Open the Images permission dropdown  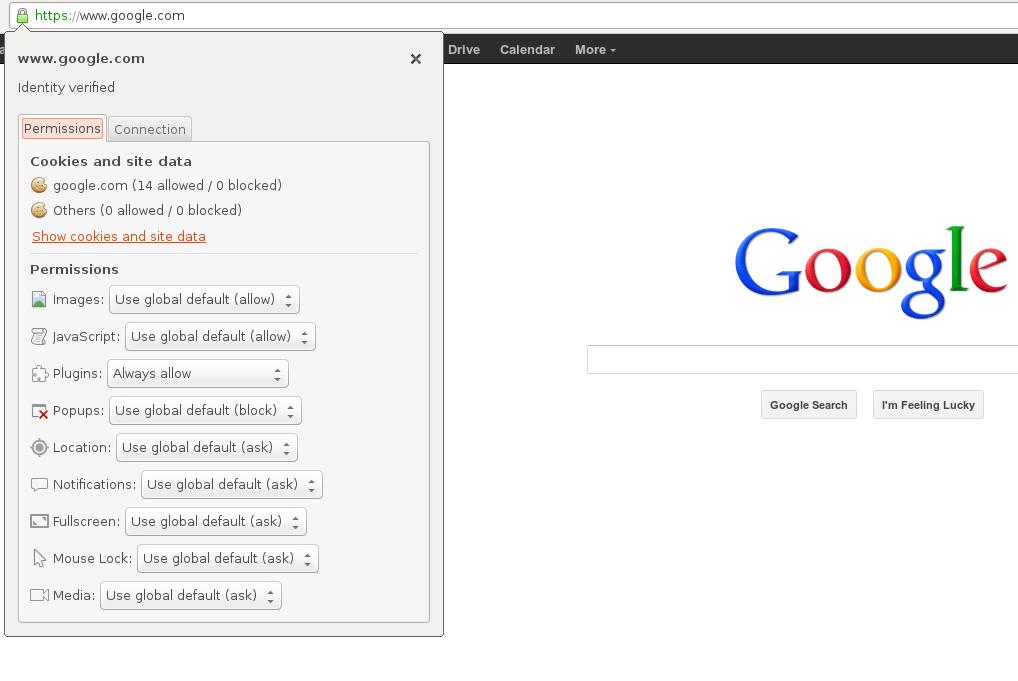(205, 299)
